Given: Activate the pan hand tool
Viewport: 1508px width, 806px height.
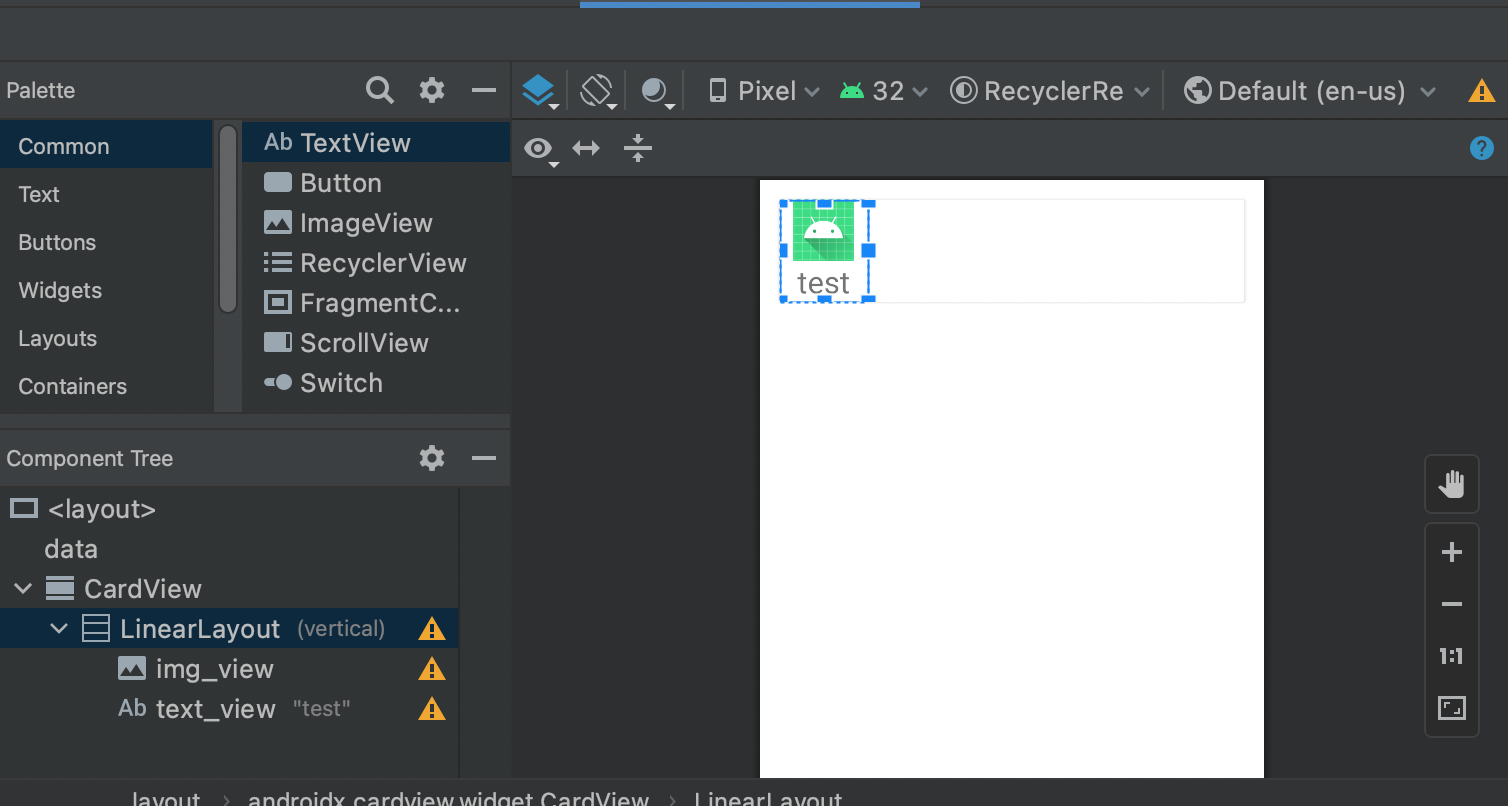Looking at the screenshot, I should 1451,485.
